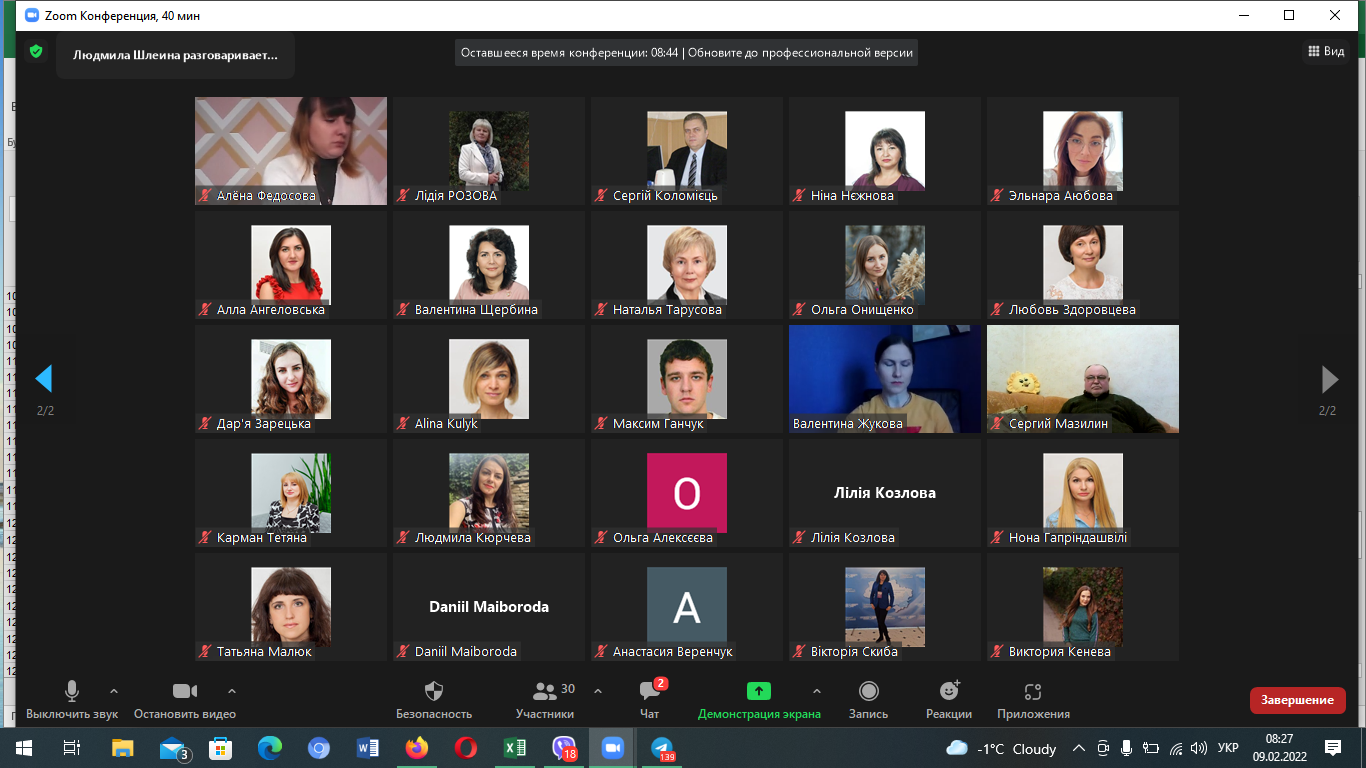Open Excel from the taskbar
1366x768 pixels.
[515, 748]
